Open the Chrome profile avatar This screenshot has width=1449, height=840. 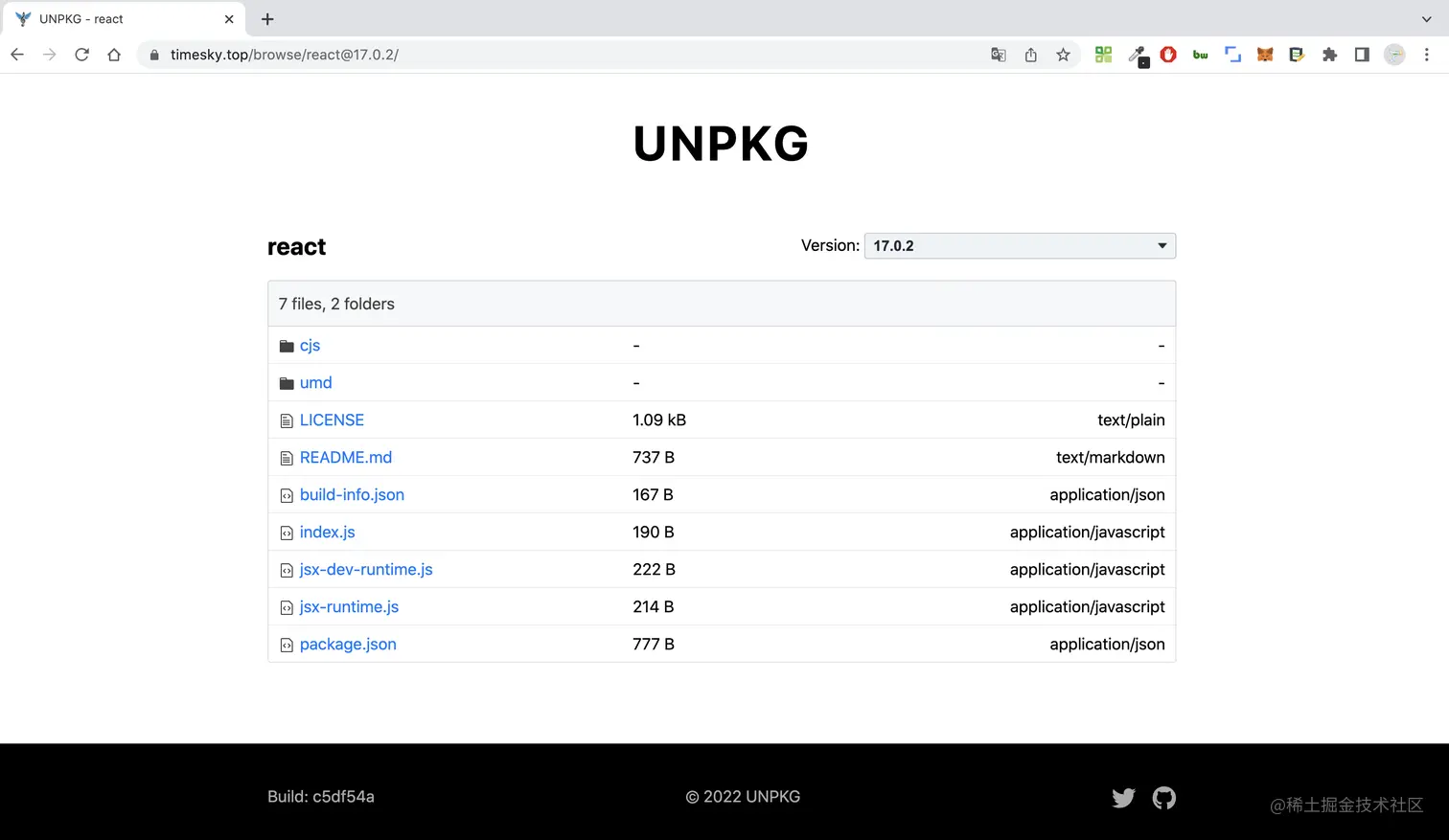coord(1395,55)
